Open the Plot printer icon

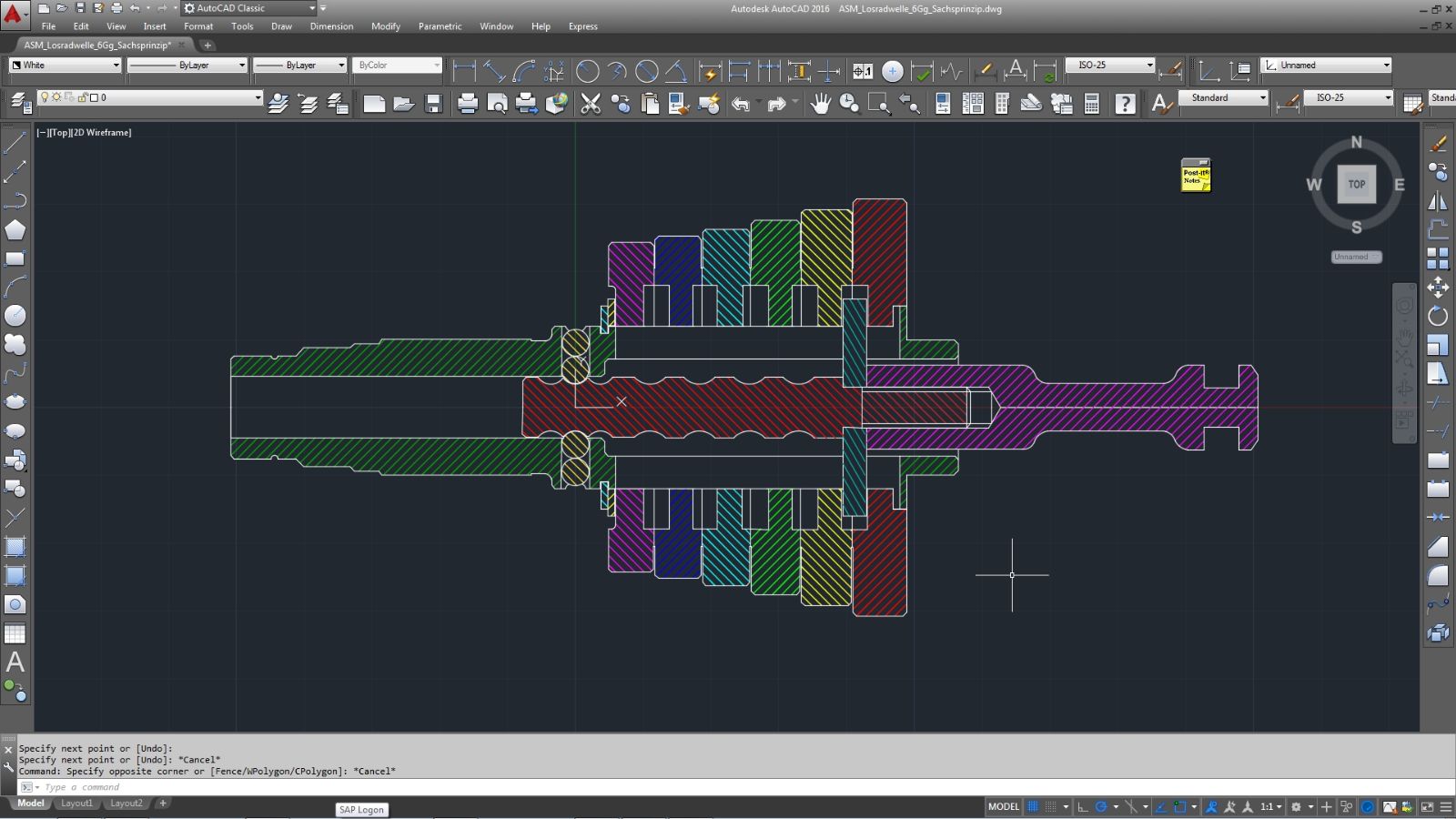pos(468,104)
